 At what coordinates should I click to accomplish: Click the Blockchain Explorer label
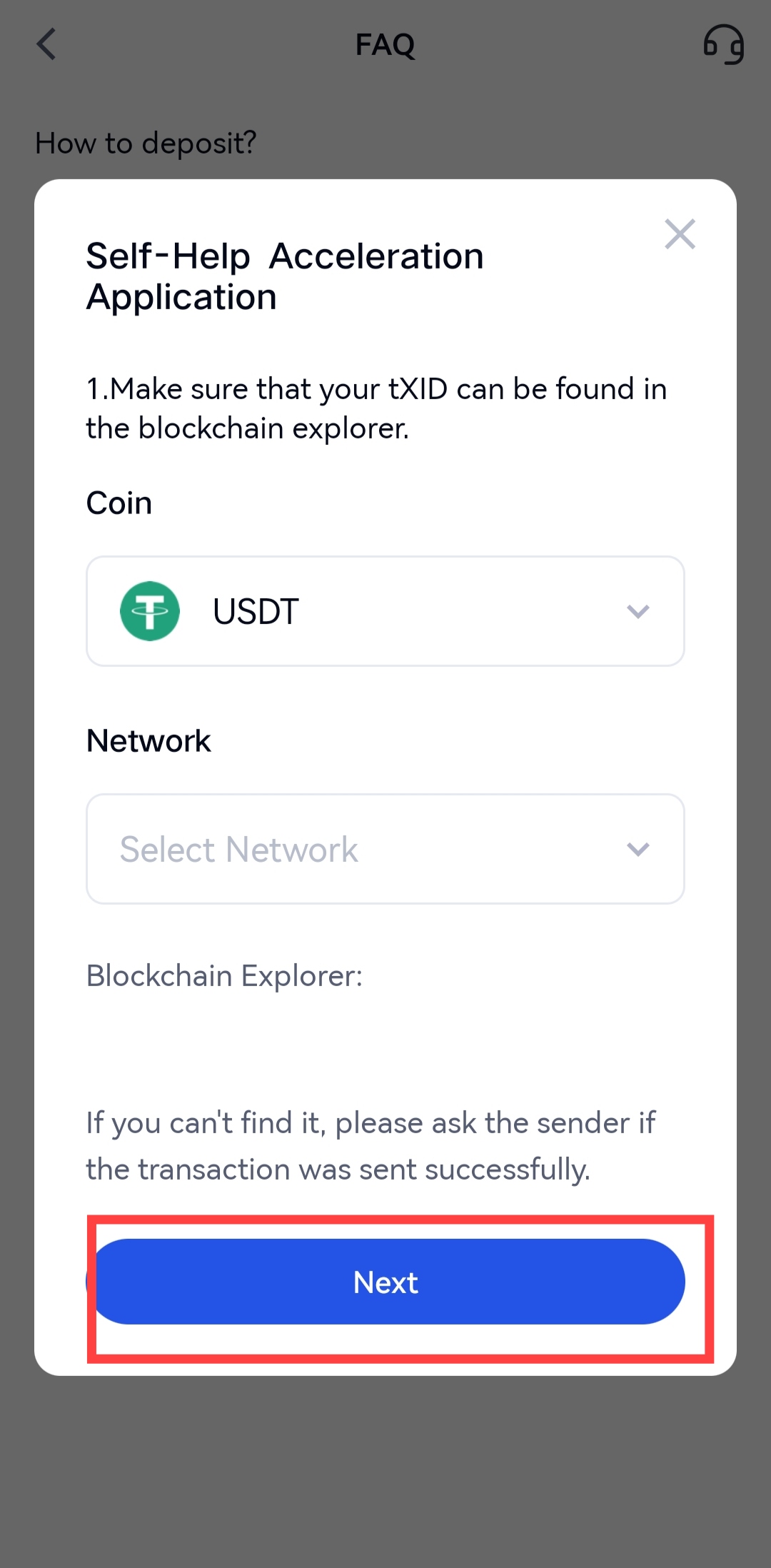pyautogui.click(x=224, y=975)
